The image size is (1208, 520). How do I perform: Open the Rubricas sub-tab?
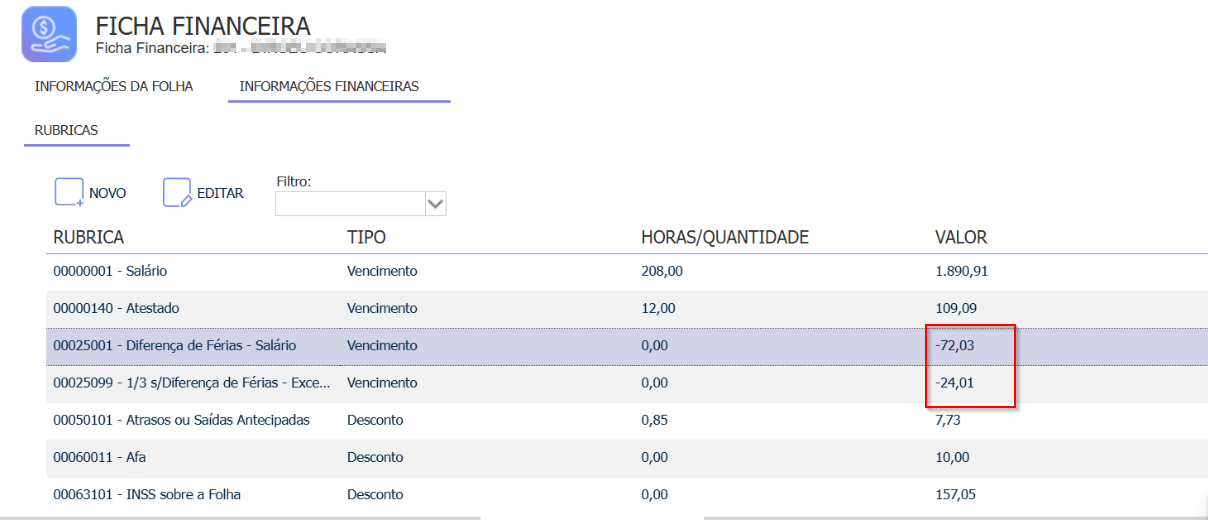(x=66, y=131)
